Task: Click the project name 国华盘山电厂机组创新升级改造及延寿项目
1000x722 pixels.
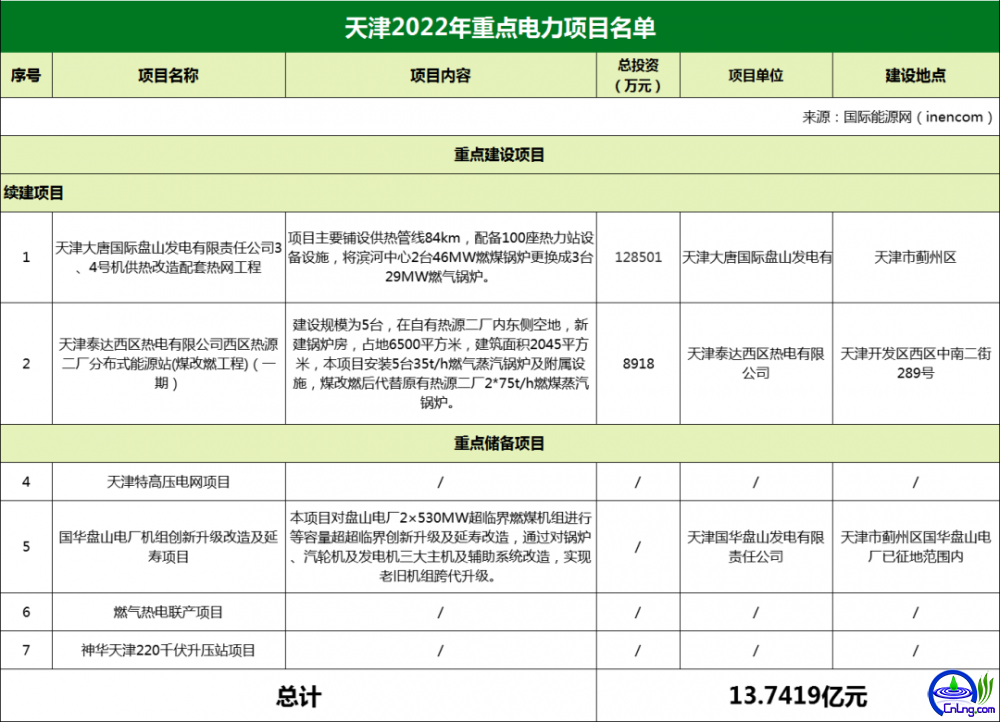Action: pyautogui.click(x=168, y=547)
